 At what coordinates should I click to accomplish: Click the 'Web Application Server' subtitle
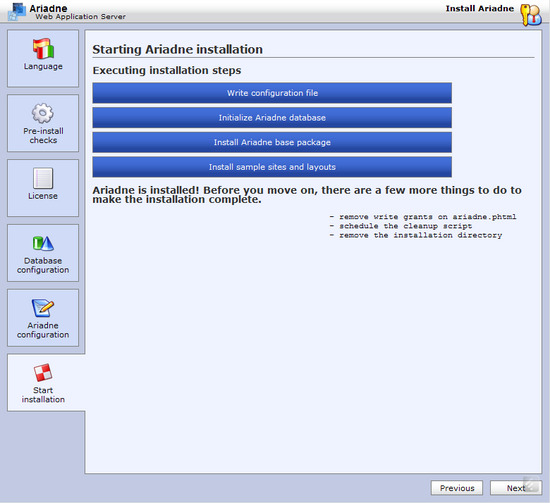80,17
